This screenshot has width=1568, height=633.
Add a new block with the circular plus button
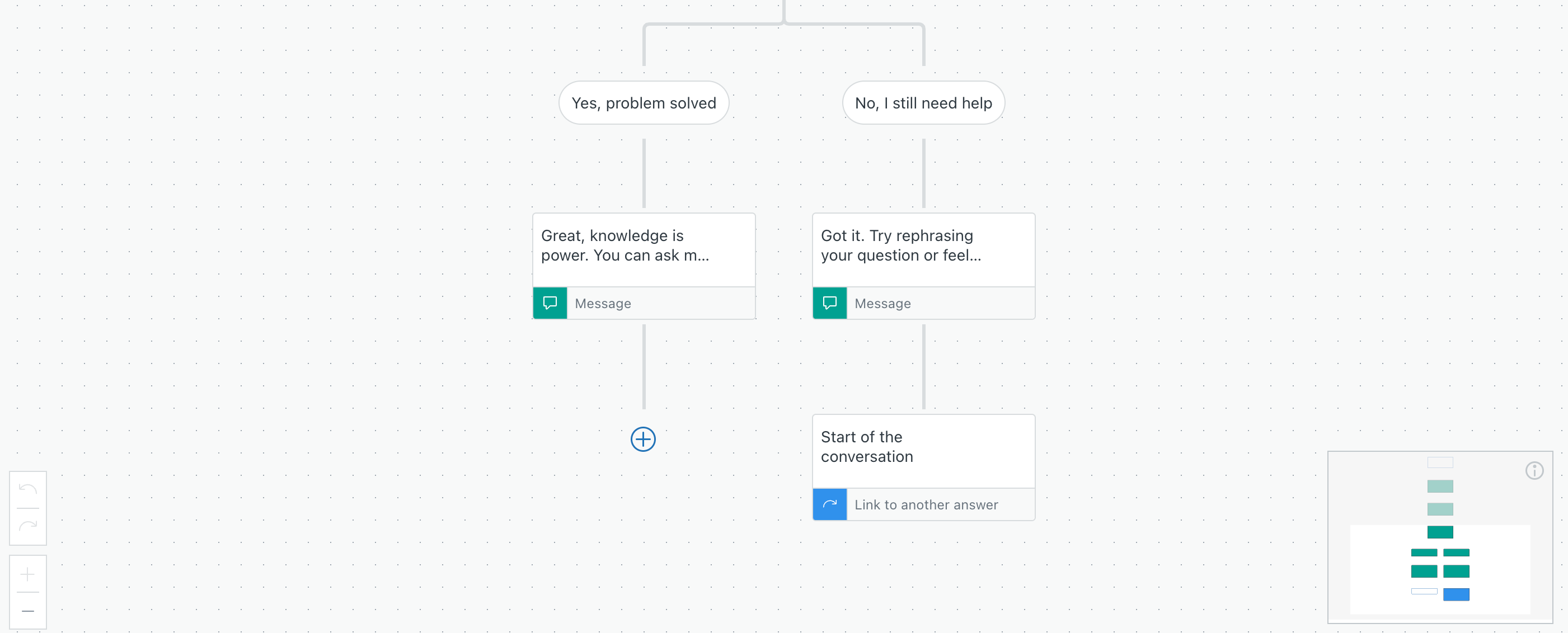tap(644, 440)
